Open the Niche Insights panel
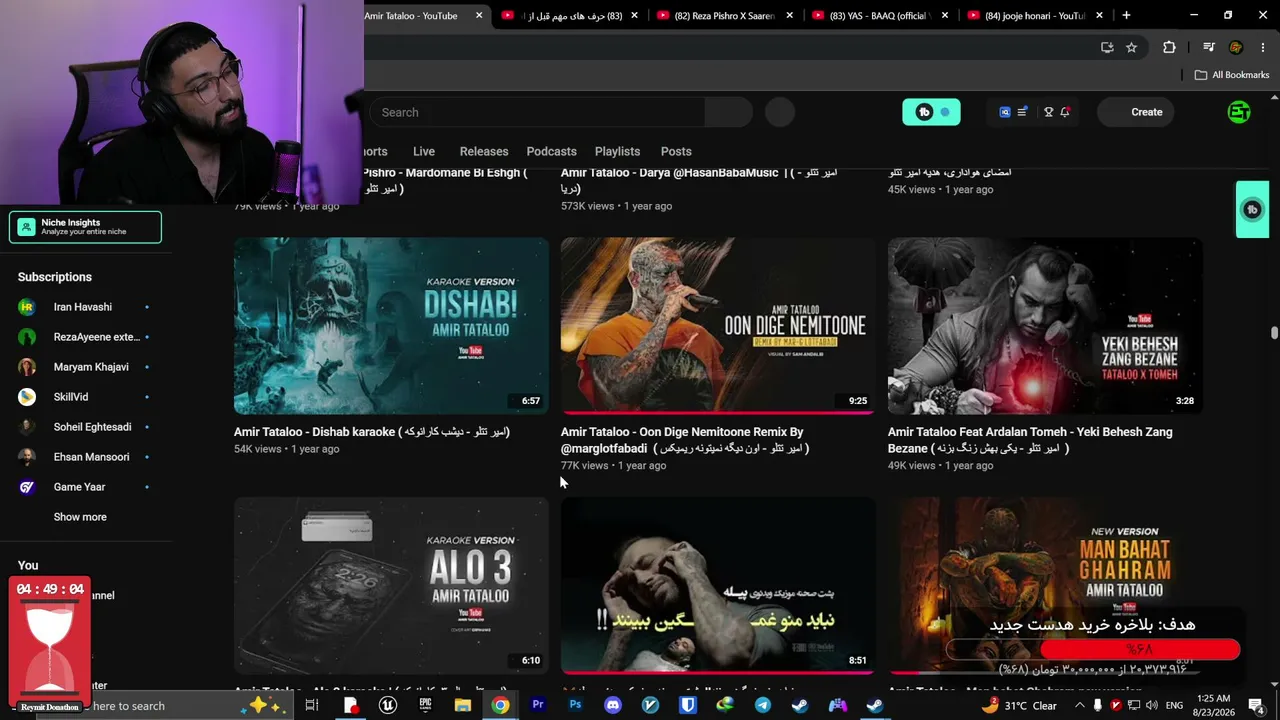1280x720 pixels. coord(85,227)
